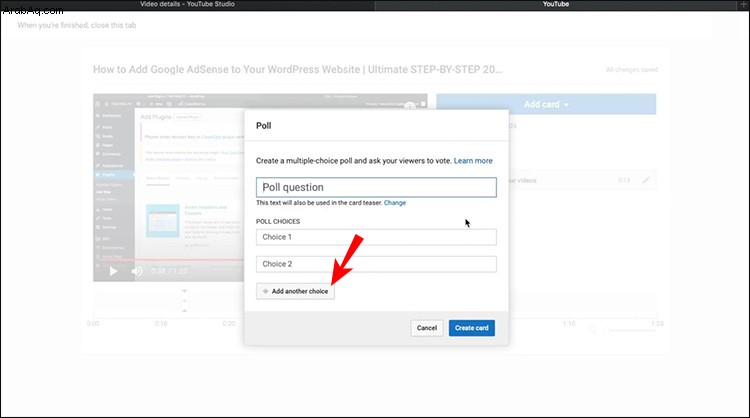The image size is (750, 418).
Task: Click the Poll question input field
Action: point(376,187)
